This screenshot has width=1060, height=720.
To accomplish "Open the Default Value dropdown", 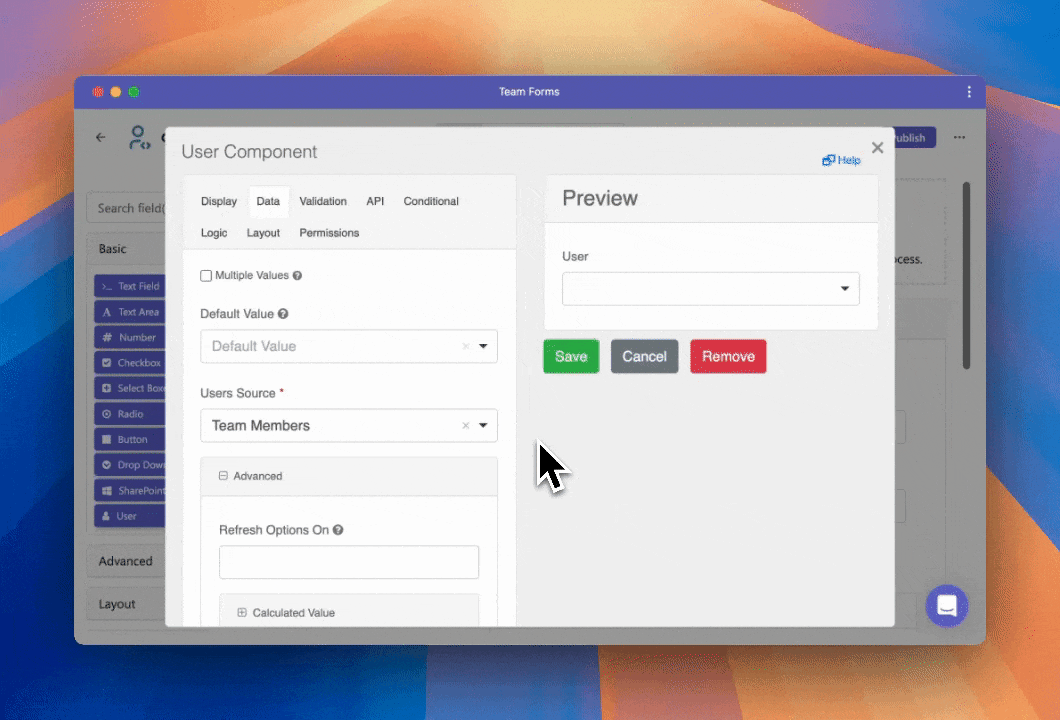I will coord(349,346).
